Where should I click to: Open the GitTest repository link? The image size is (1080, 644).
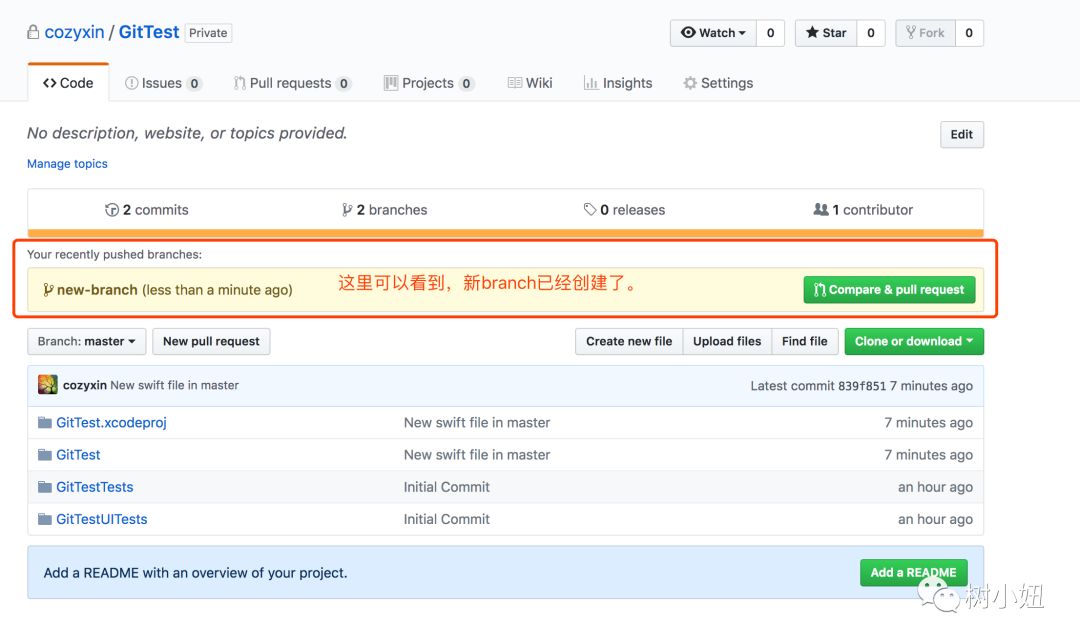(149, 32)
